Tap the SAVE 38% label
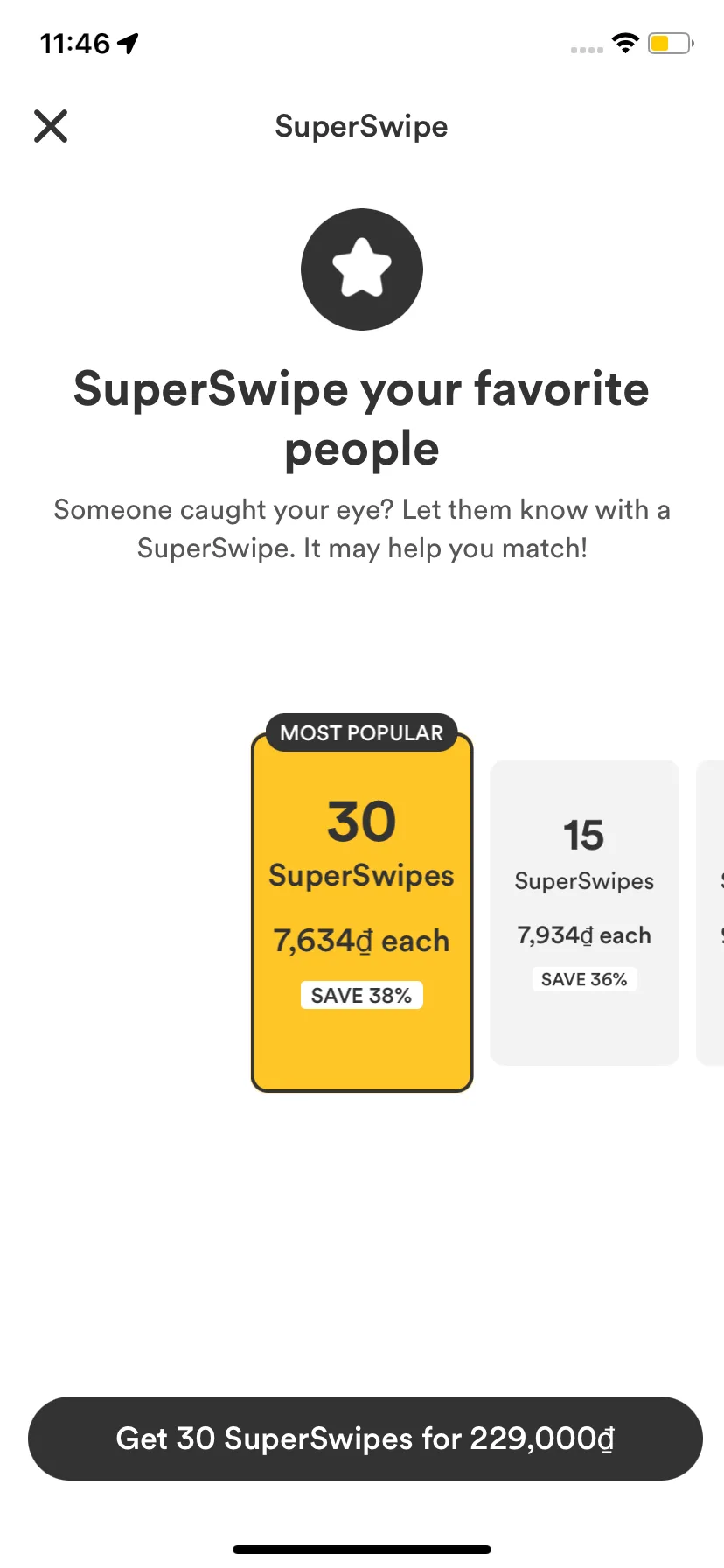This screenshot has width=724, height=1568. [362, 995]
